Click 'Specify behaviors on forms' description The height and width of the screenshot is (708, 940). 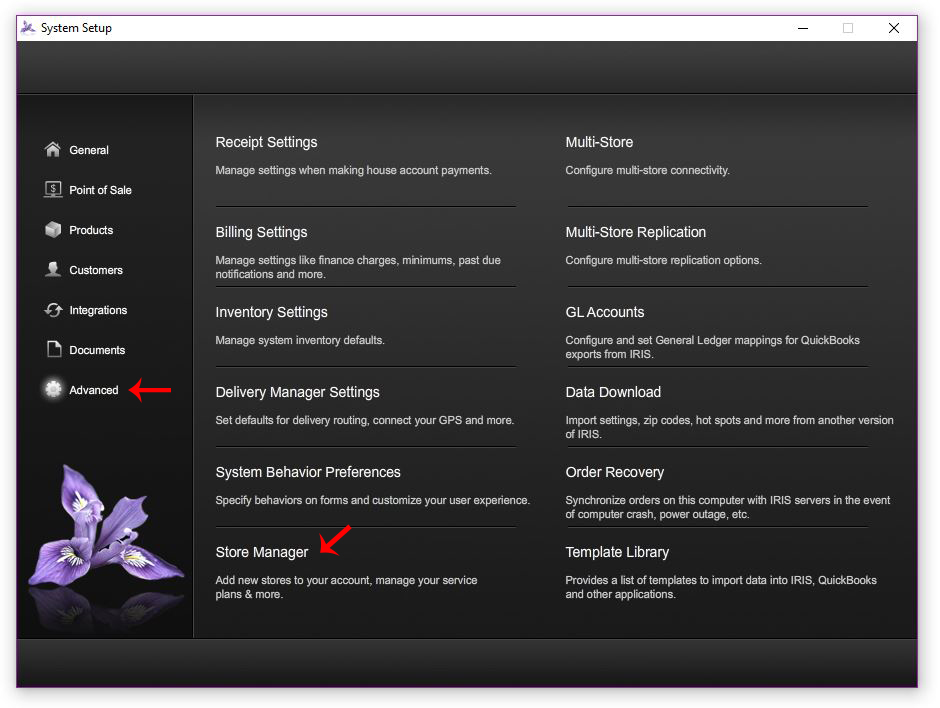[372, 501]
